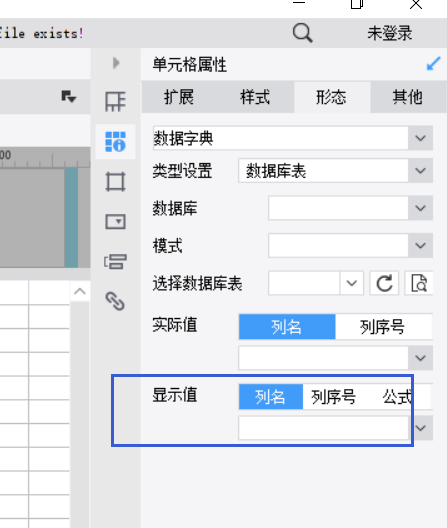Viewport: 447px width, 528px height.
Task: Select 列名 for 显示值
Action: click(x=271, y=397)
